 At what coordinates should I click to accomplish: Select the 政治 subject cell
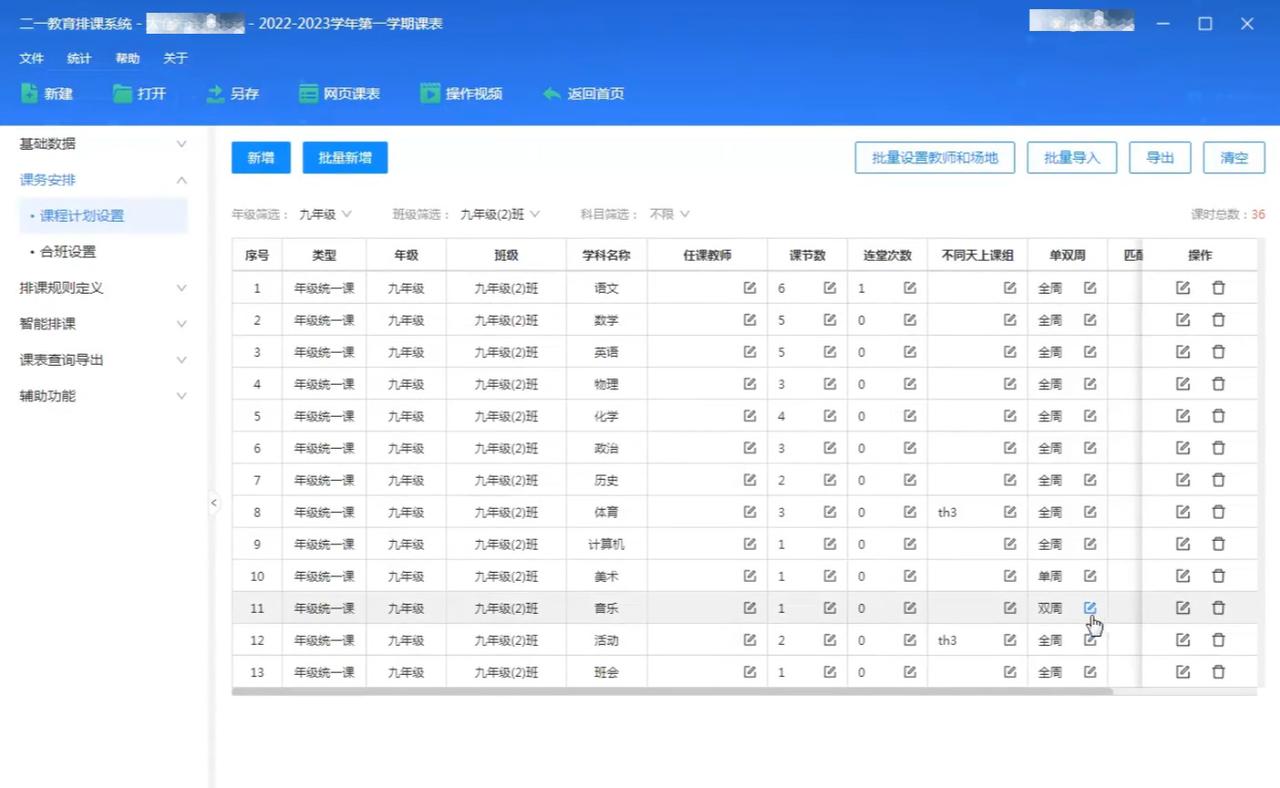(606, 448)
